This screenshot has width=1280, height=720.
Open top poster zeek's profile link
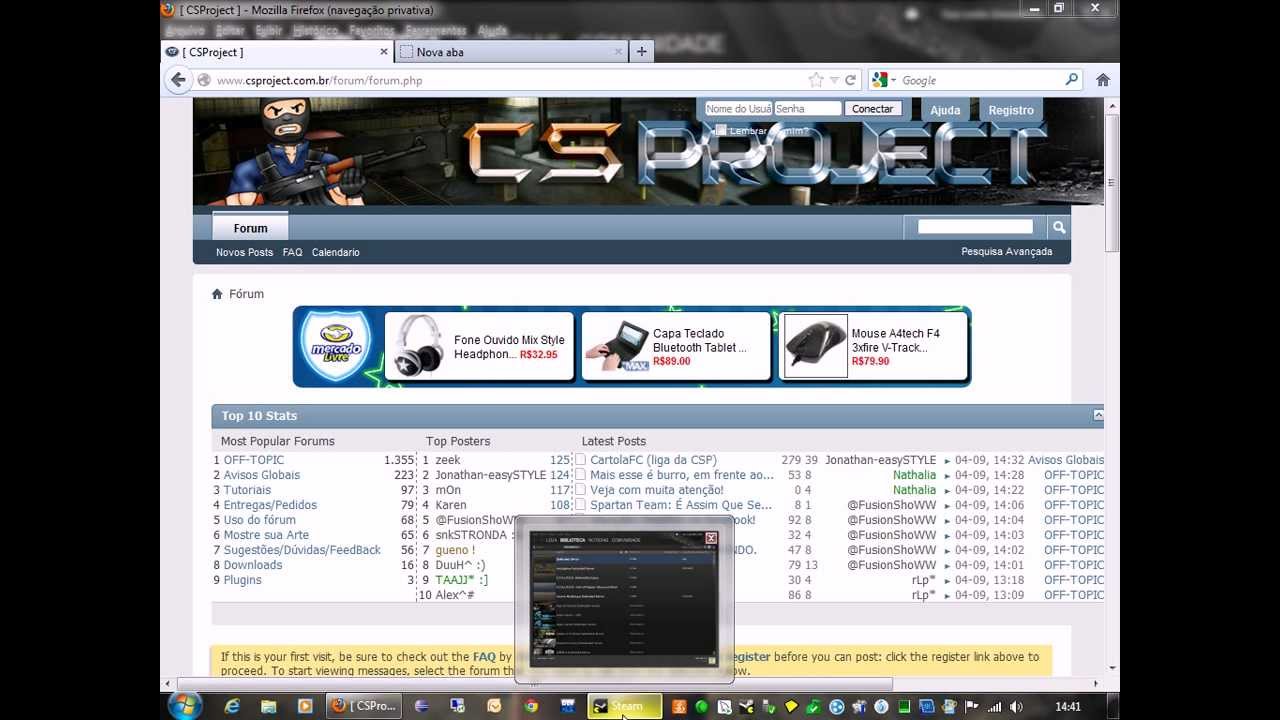coord(448,460)
